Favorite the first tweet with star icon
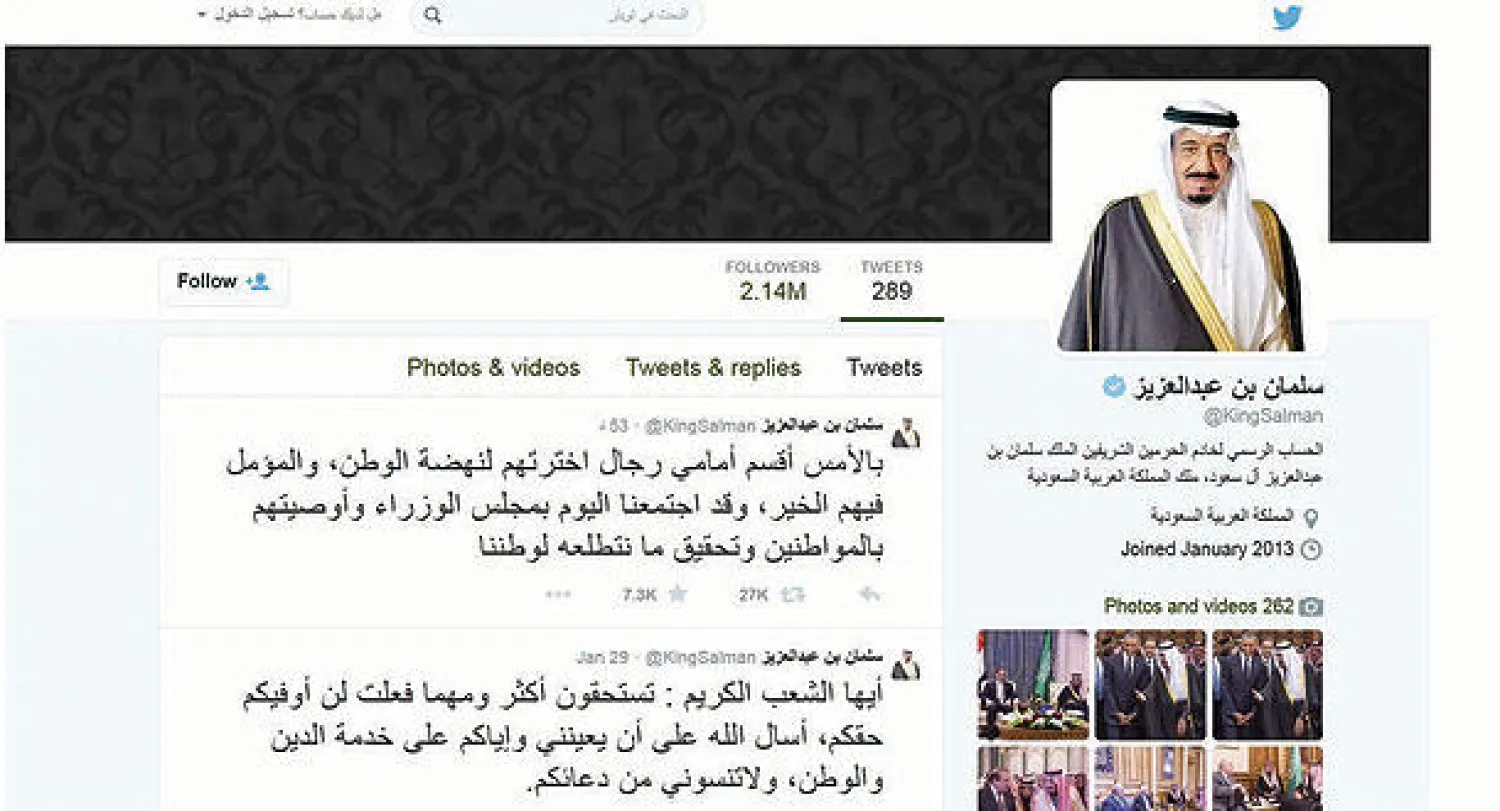This screenshot has height=811, width=1500. 678,594
